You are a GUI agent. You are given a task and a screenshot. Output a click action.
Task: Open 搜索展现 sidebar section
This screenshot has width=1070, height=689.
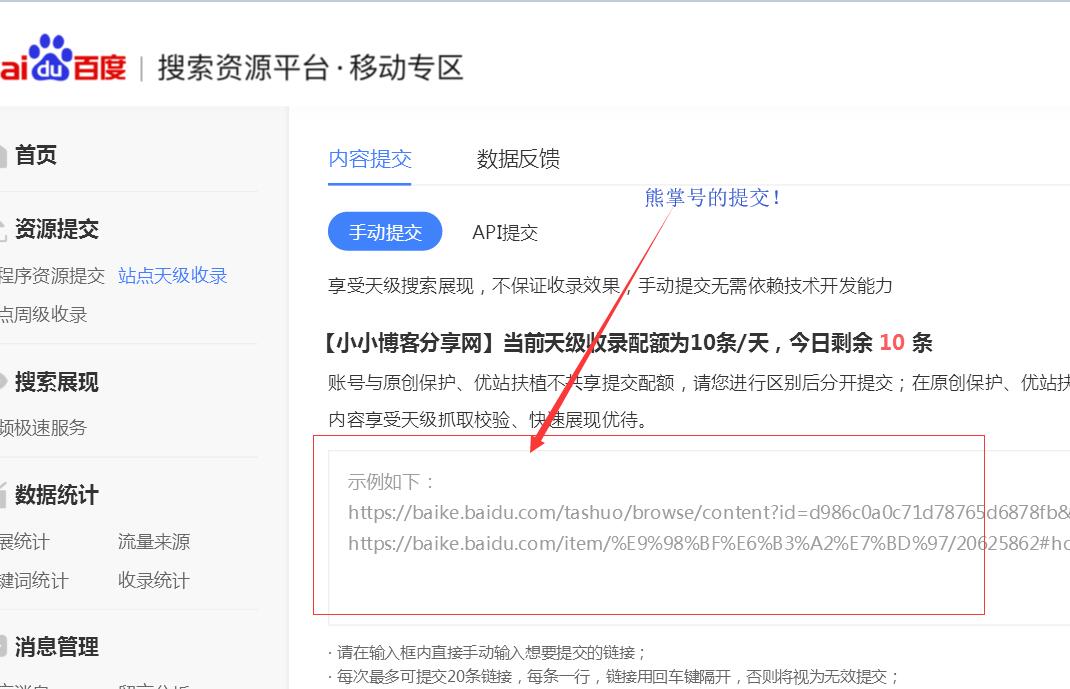pyautogui.click(x=57, y=382)
